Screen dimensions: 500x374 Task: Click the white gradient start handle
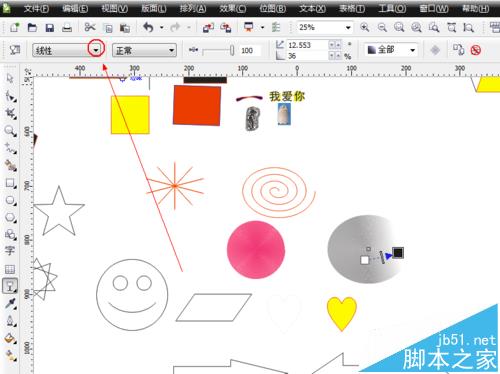point(365,260)
